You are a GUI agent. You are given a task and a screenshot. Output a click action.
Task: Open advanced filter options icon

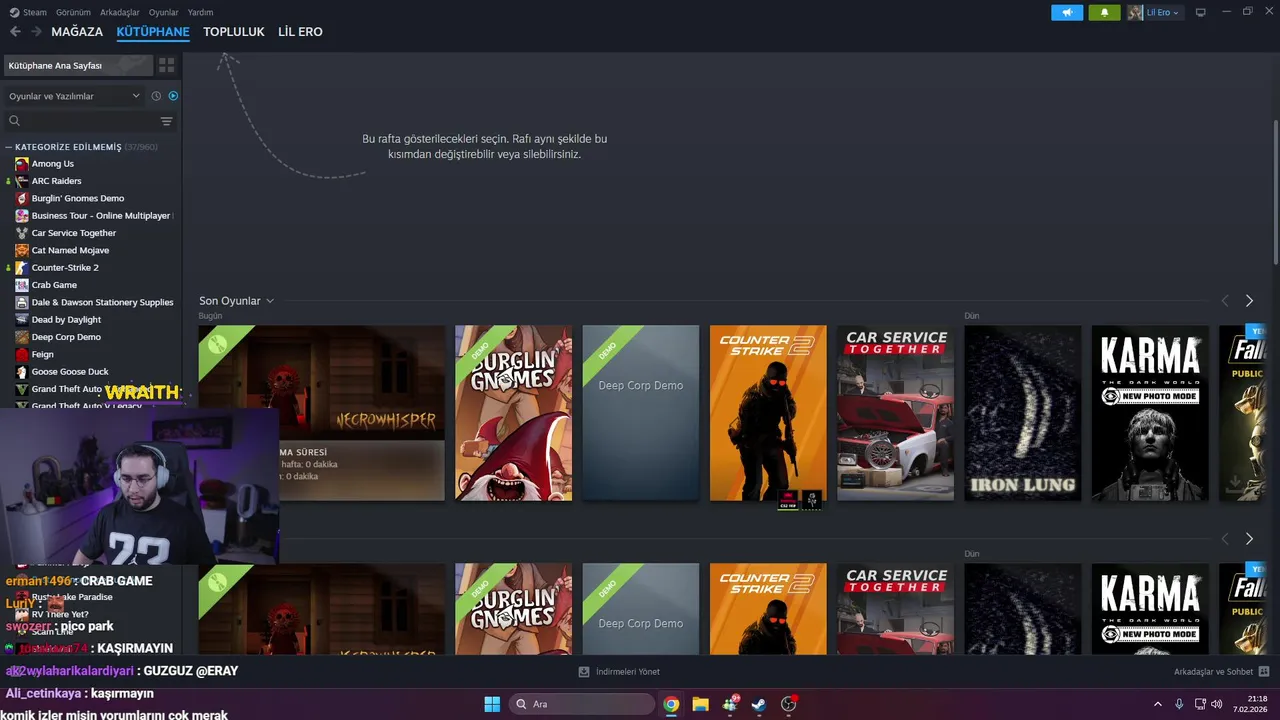[167, 121]
